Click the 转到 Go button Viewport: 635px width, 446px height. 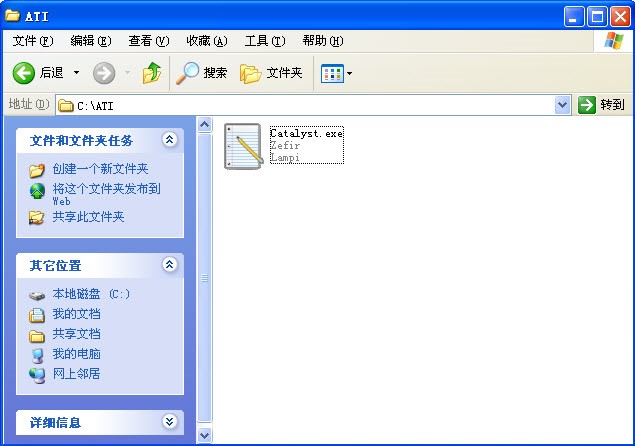pos(601,105)
